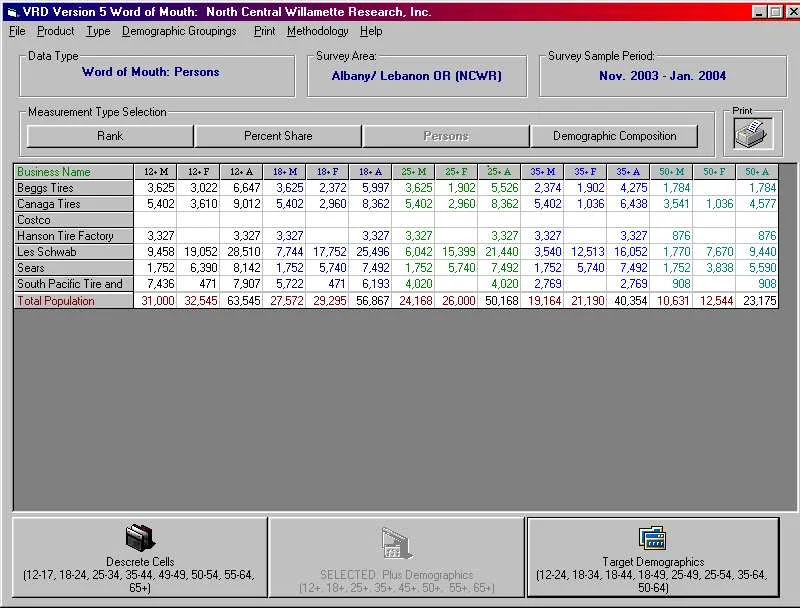Select the Canaga Tires row header
800x608 pixels.
point(73,204)
